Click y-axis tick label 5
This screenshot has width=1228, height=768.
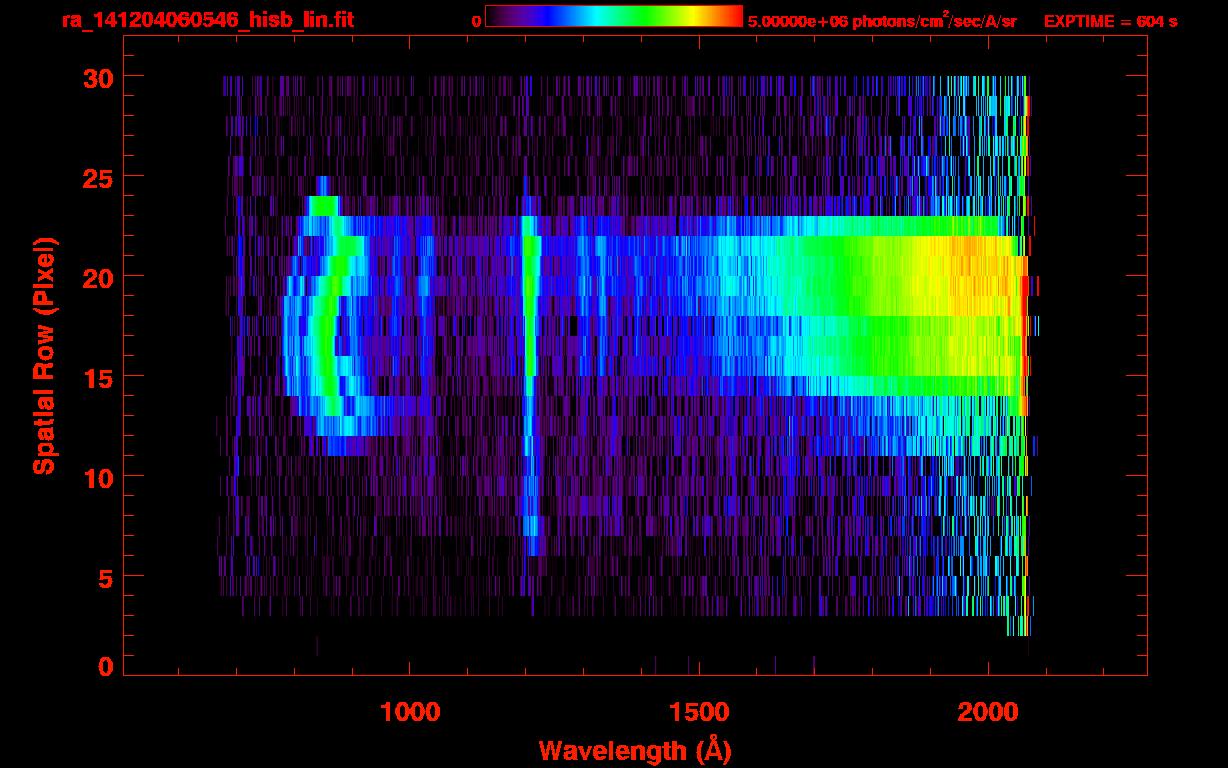tap(105, 577)
